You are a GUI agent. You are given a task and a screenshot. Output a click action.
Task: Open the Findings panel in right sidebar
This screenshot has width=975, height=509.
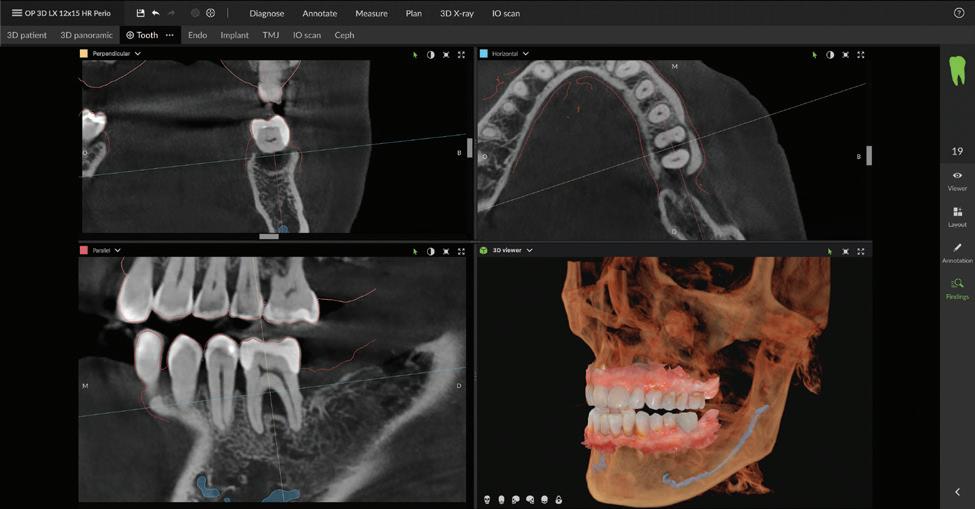(958, 288)
